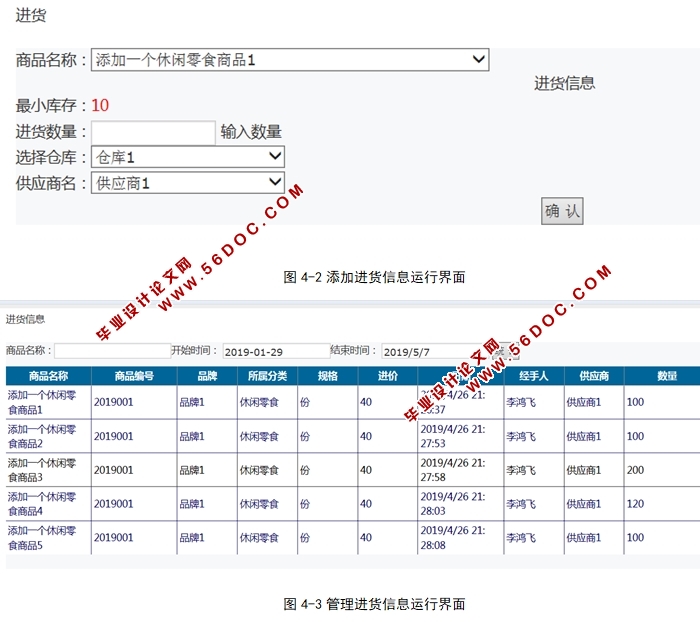Expand the 选择仓库 dropdown showing 仓库1
700x622 pixels.
pos(188,157)
